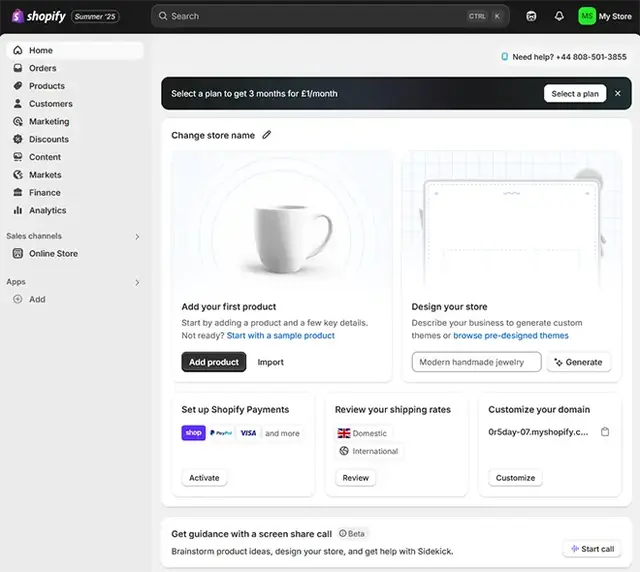
Task: Focus the top Search bar
Action: point(330,16)
